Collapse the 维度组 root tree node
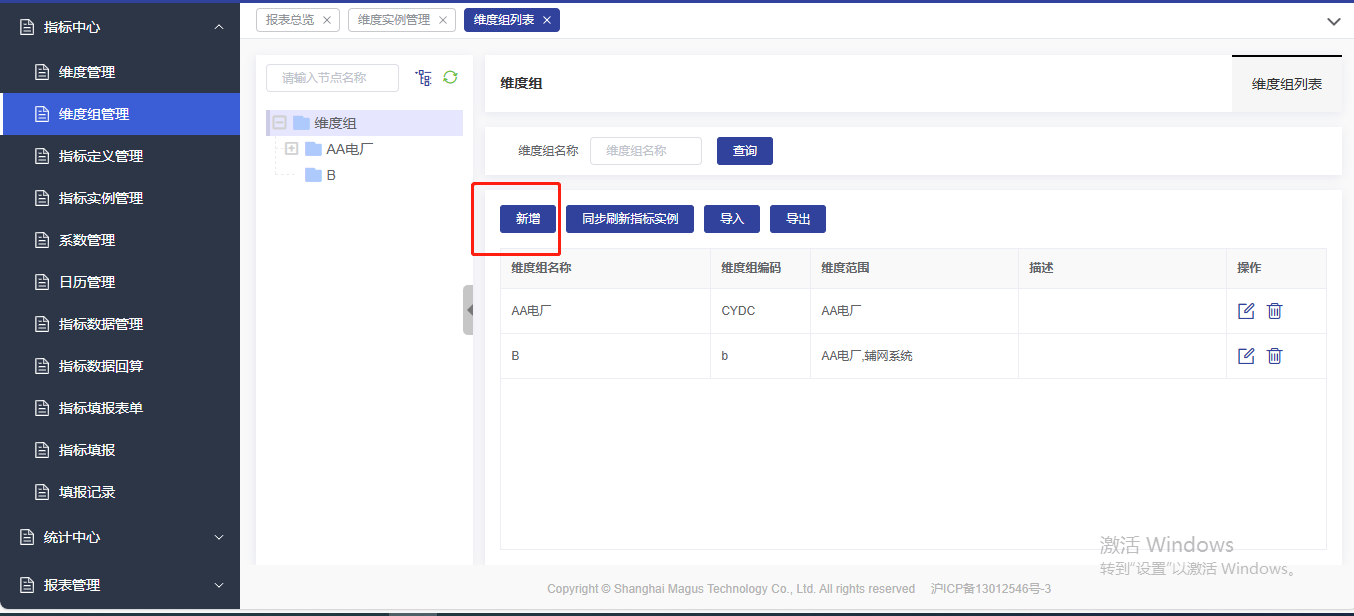Image resolution: width=1354 pixels, height=616 pixels. (x=280, y=123)
